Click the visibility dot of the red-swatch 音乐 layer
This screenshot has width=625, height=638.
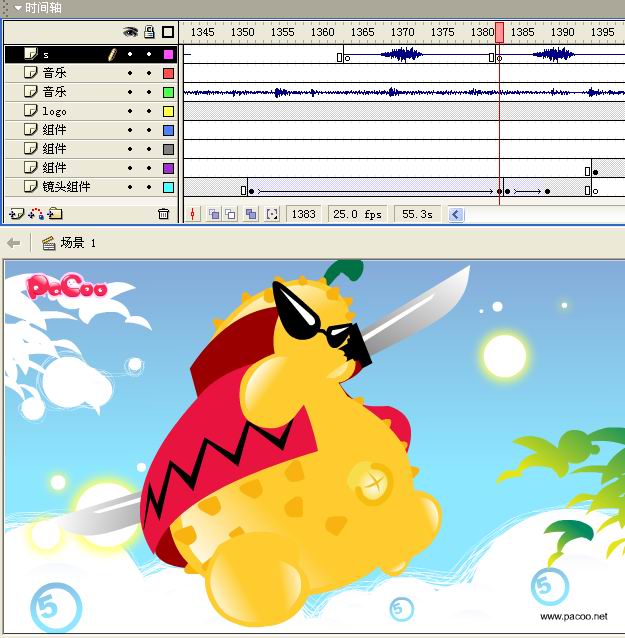(130, 73)
